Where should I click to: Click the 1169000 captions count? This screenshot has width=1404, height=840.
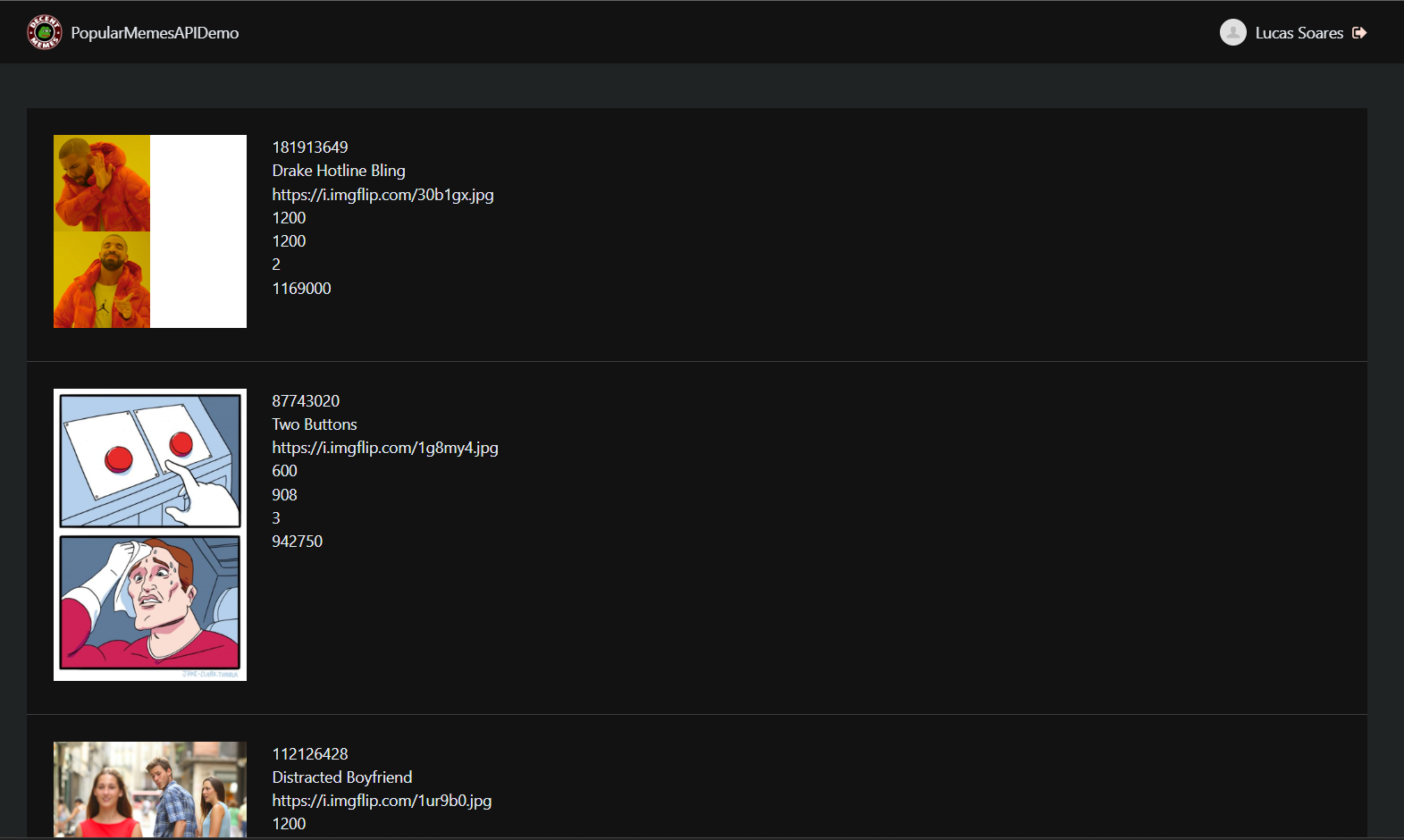[301, 289]
